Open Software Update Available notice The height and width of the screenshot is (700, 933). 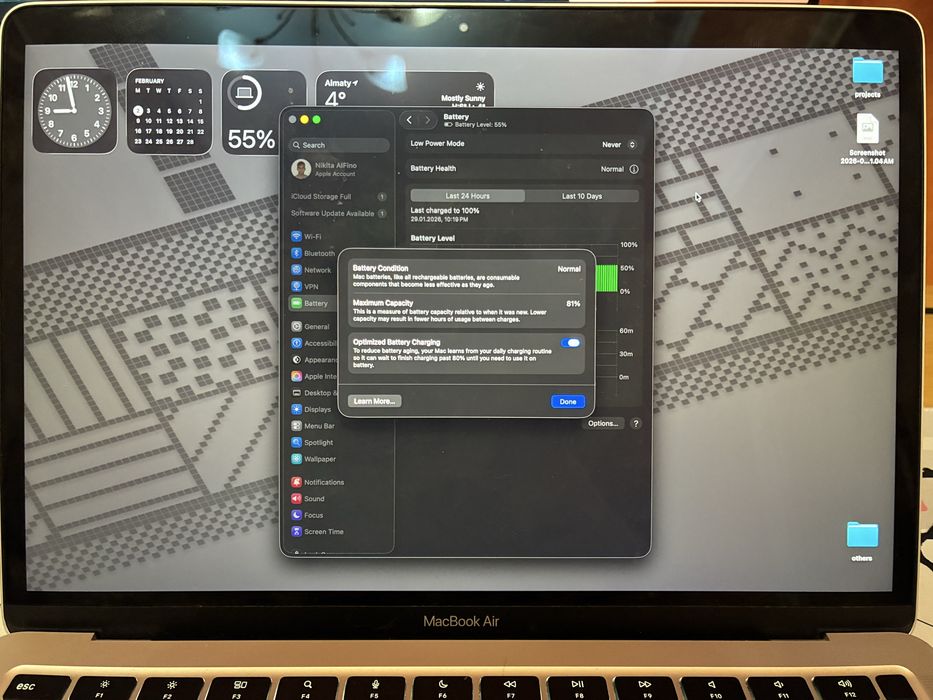pyautogui.click(x=339, y=213)
